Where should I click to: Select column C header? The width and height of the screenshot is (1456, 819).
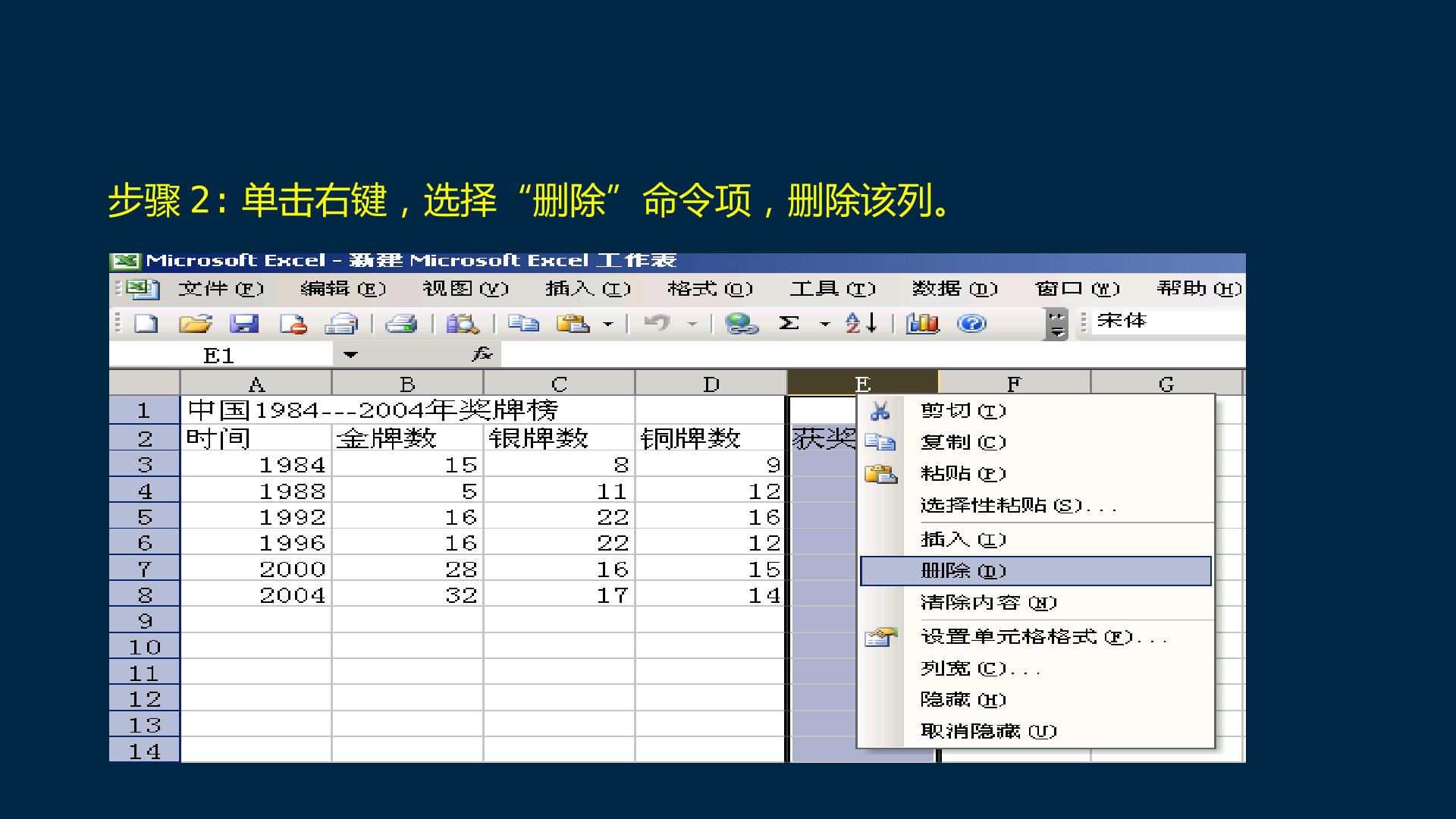[560, 384]
